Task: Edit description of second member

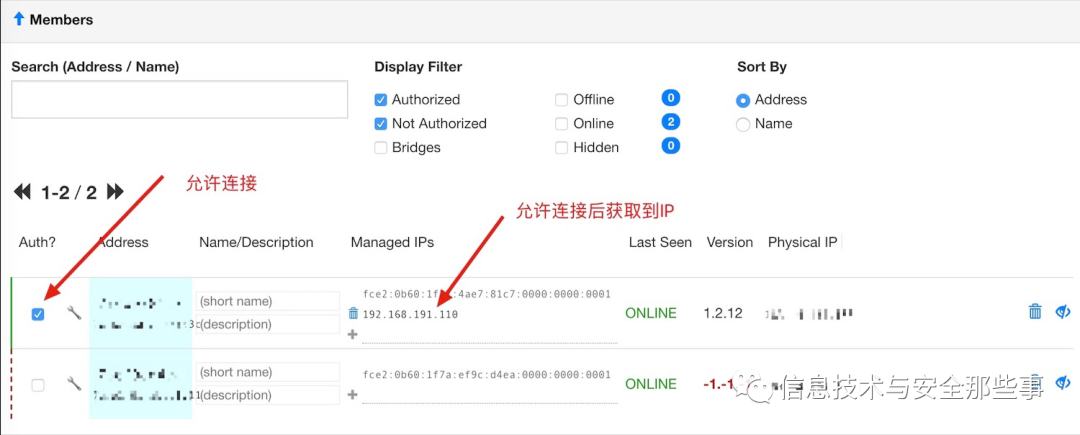Action: 268,395
